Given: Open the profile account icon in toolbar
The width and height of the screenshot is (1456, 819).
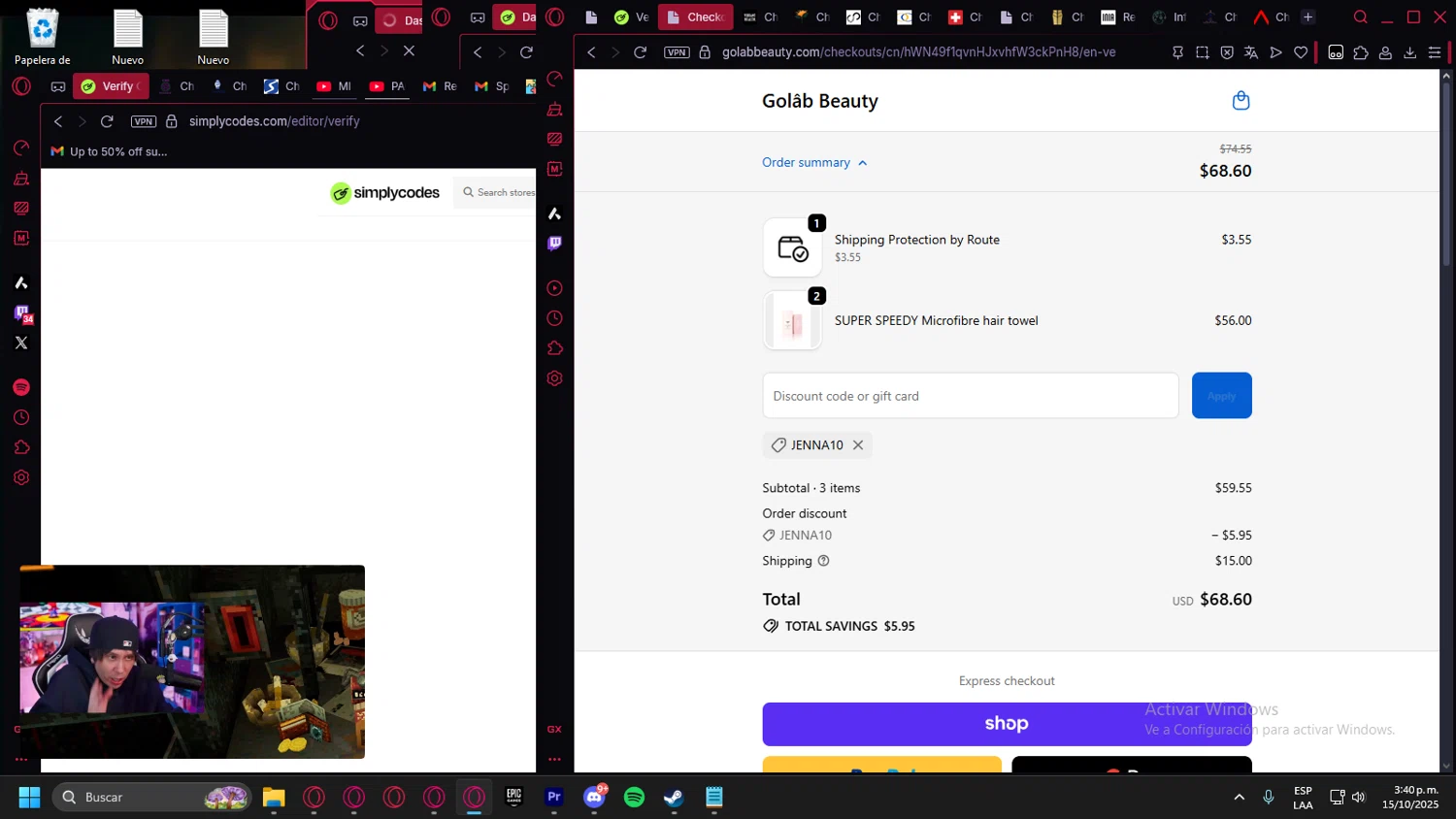Looking at the screenshot, I should click(x=1385, y=52).
